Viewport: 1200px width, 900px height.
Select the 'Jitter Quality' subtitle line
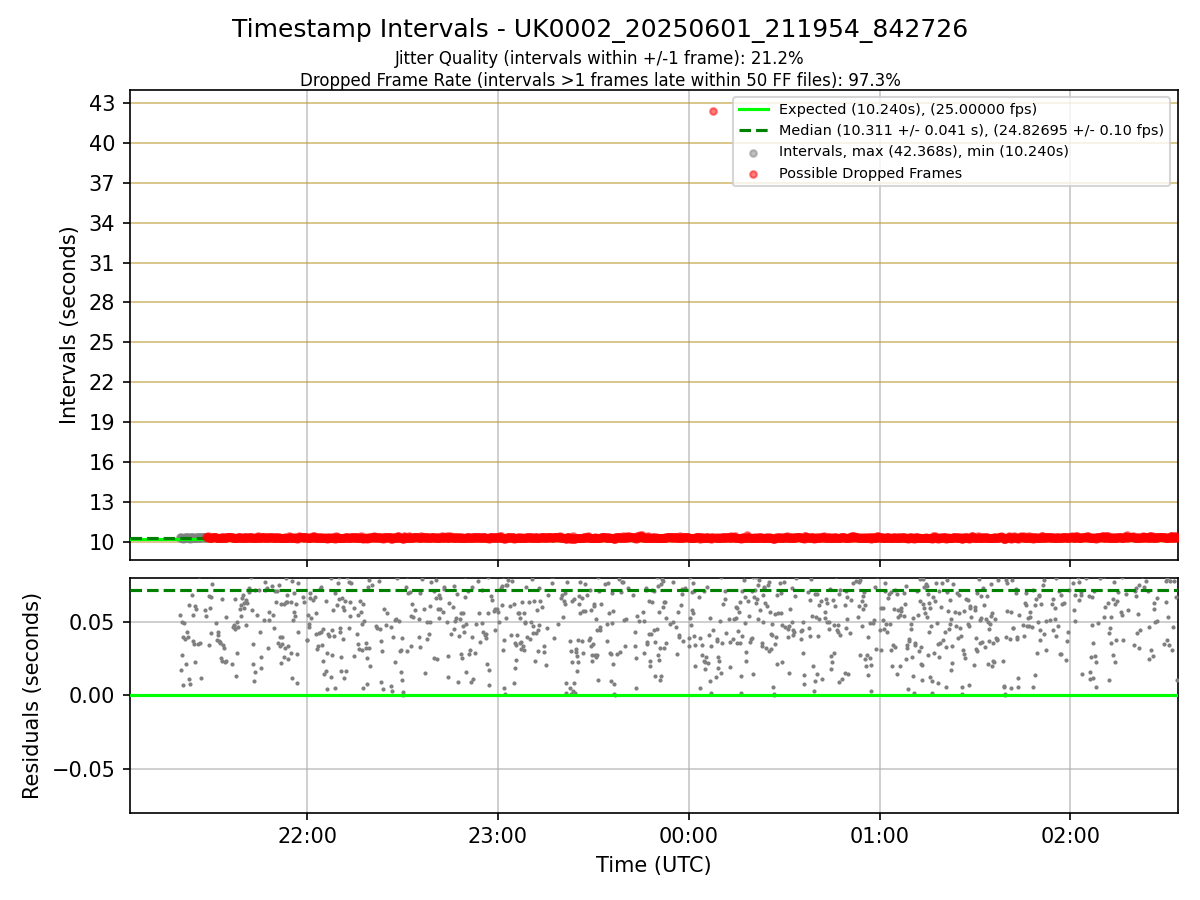coord(600,59)
